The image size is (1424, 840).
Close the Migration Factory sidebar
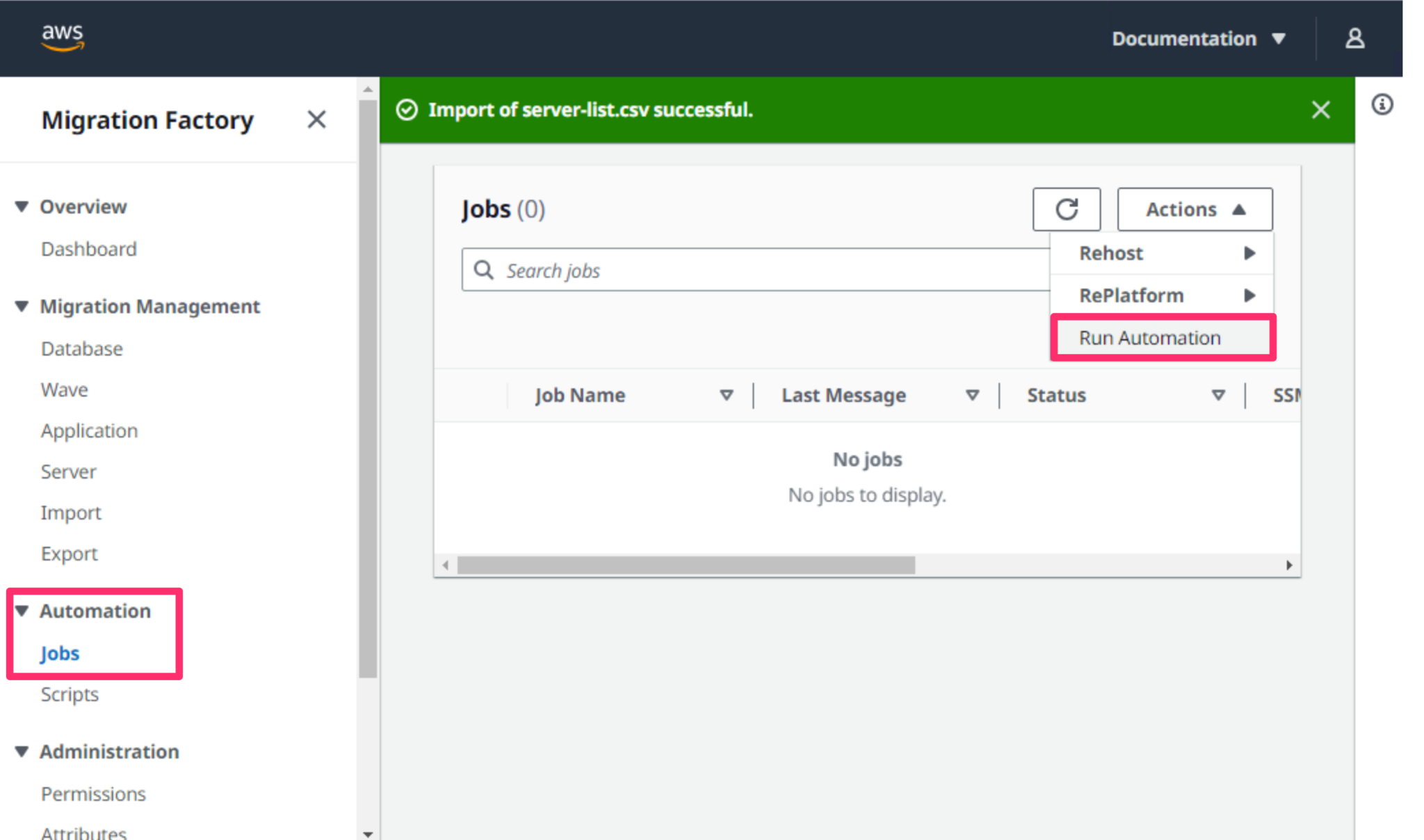click(316, 120)
